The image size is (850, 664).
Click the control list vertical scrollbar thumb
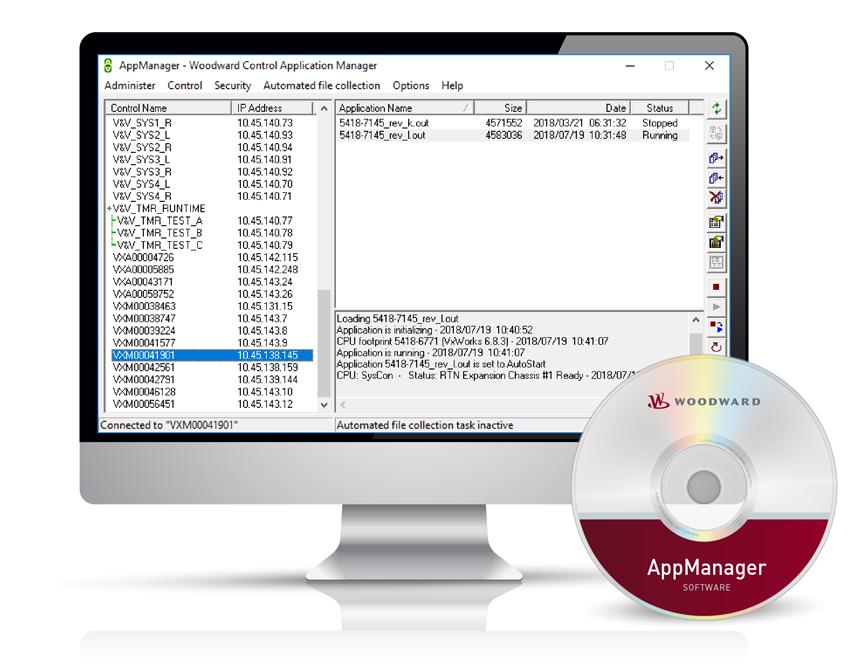pyautogui.click(x=324, y=343)
